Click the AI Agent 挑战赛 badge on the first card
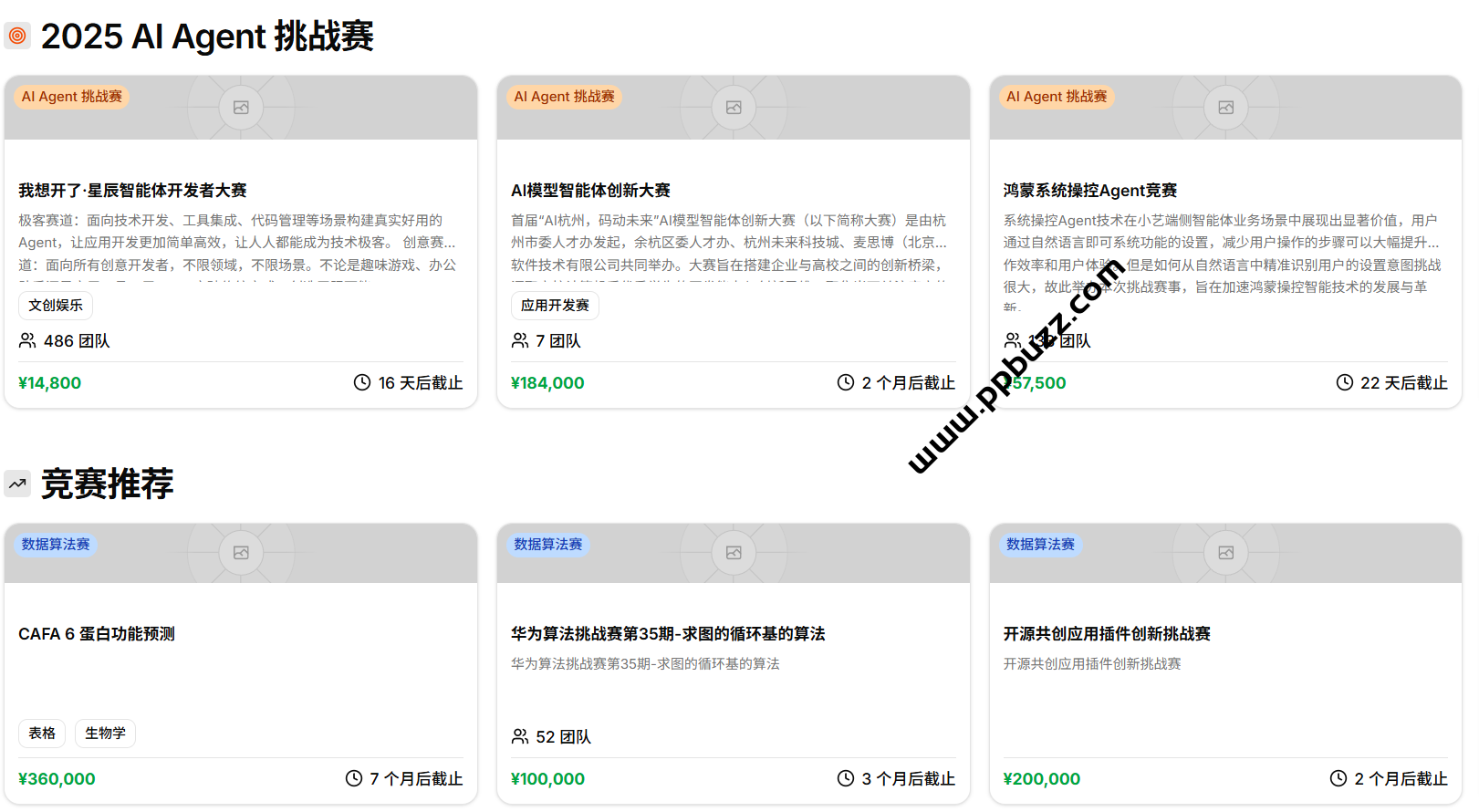This screenshot has width=1479, height=812. pyautogui.click(x=72, y=97)
